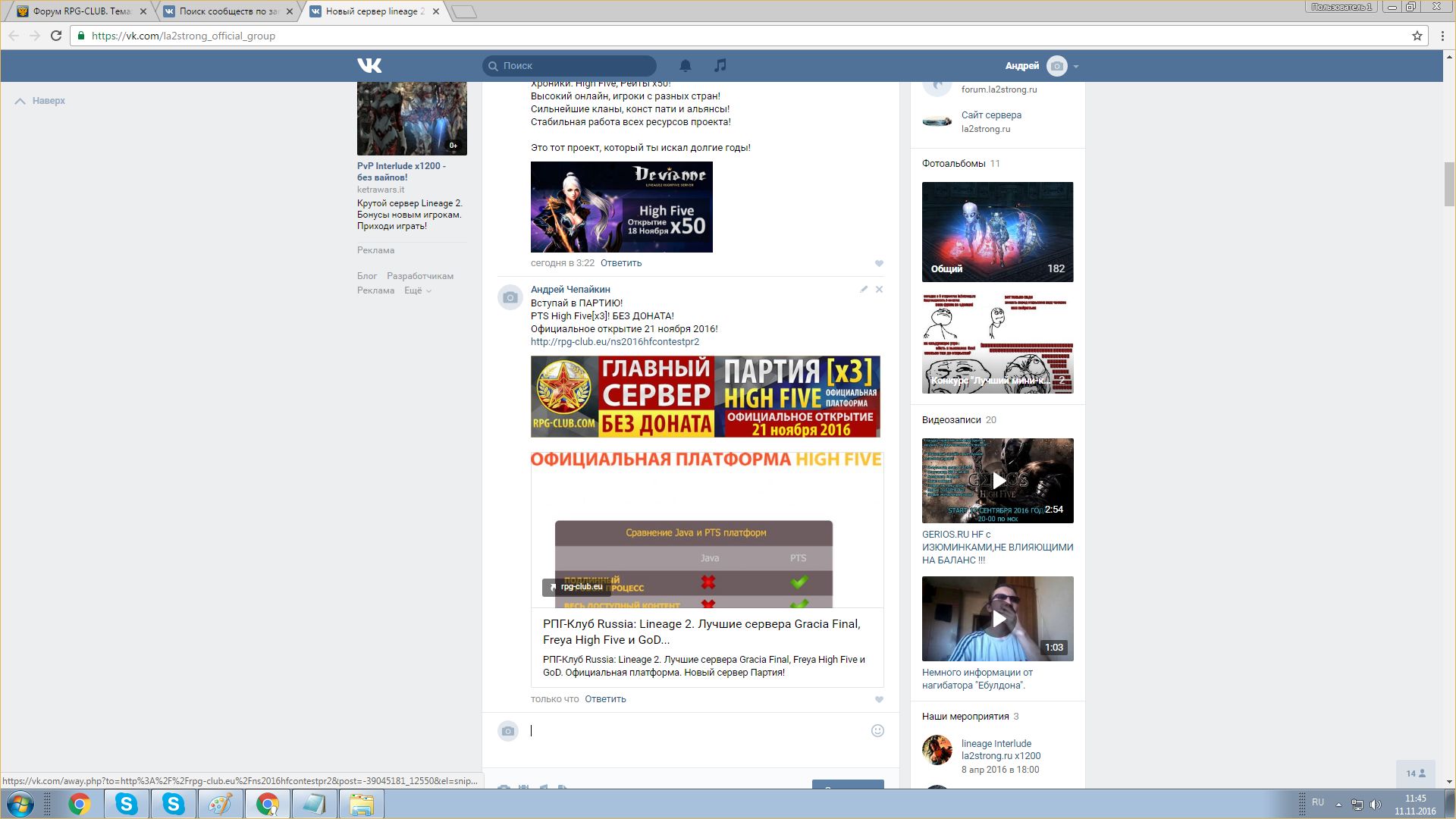Image resolution: width=1456 pixels, height=819 pixels.
Task: Like the Devianne comment heart
Action: 879,264
